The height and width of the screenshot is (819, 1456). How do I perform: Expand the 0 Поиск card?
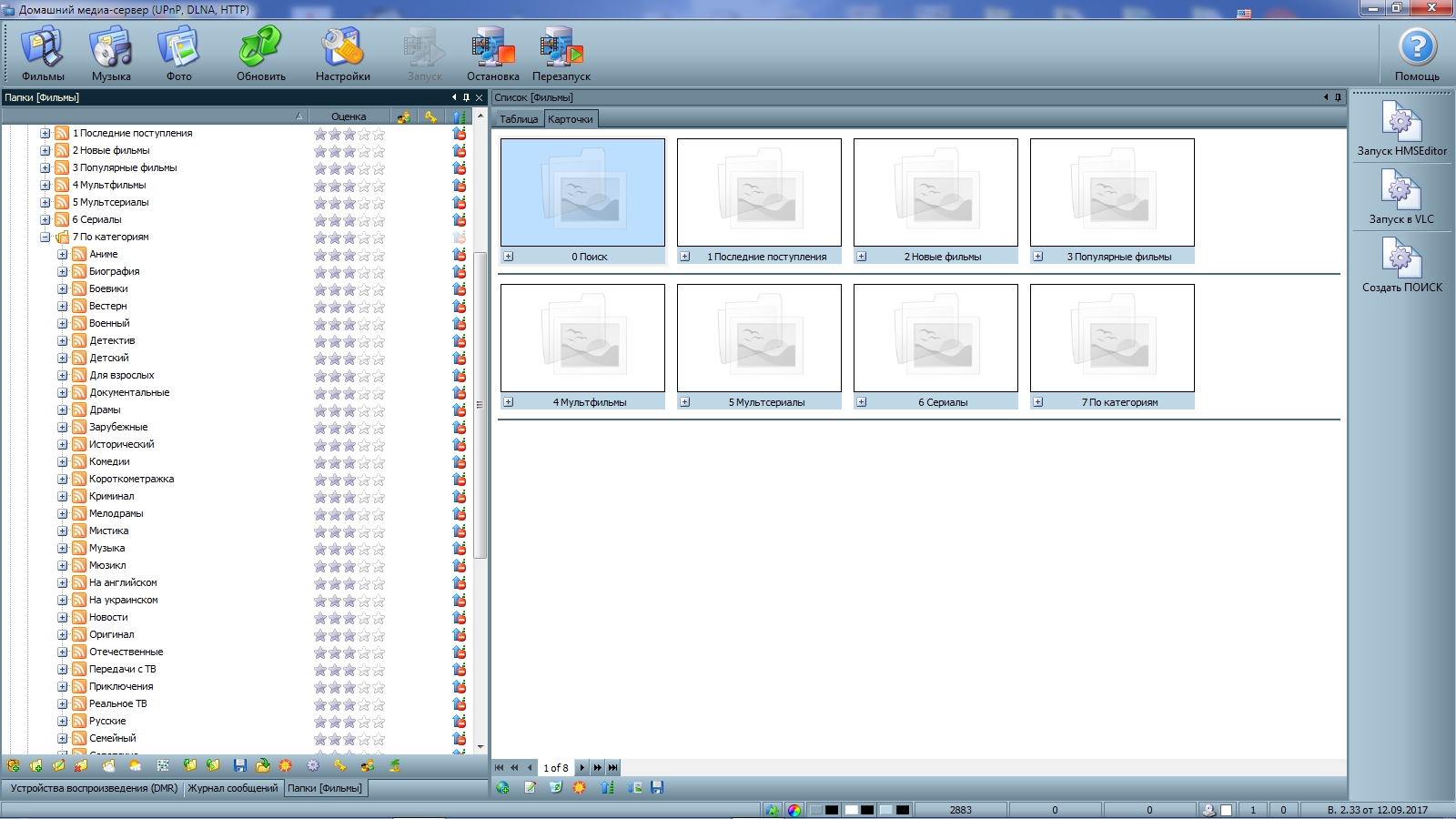click(509, 257)
